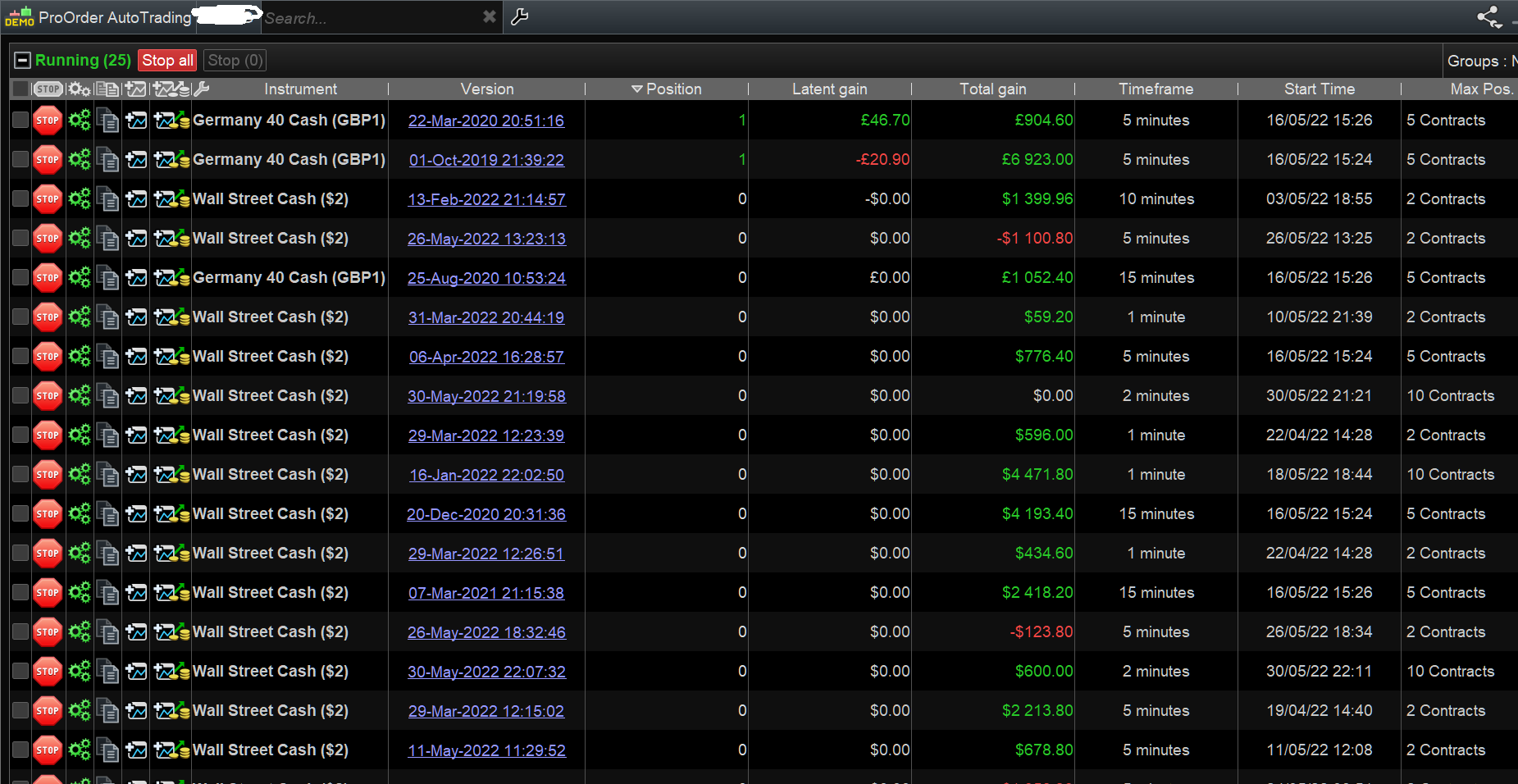
Task: Open gears settings for version 29-Mar-2022 12:26:51
Action: (80, 554)
